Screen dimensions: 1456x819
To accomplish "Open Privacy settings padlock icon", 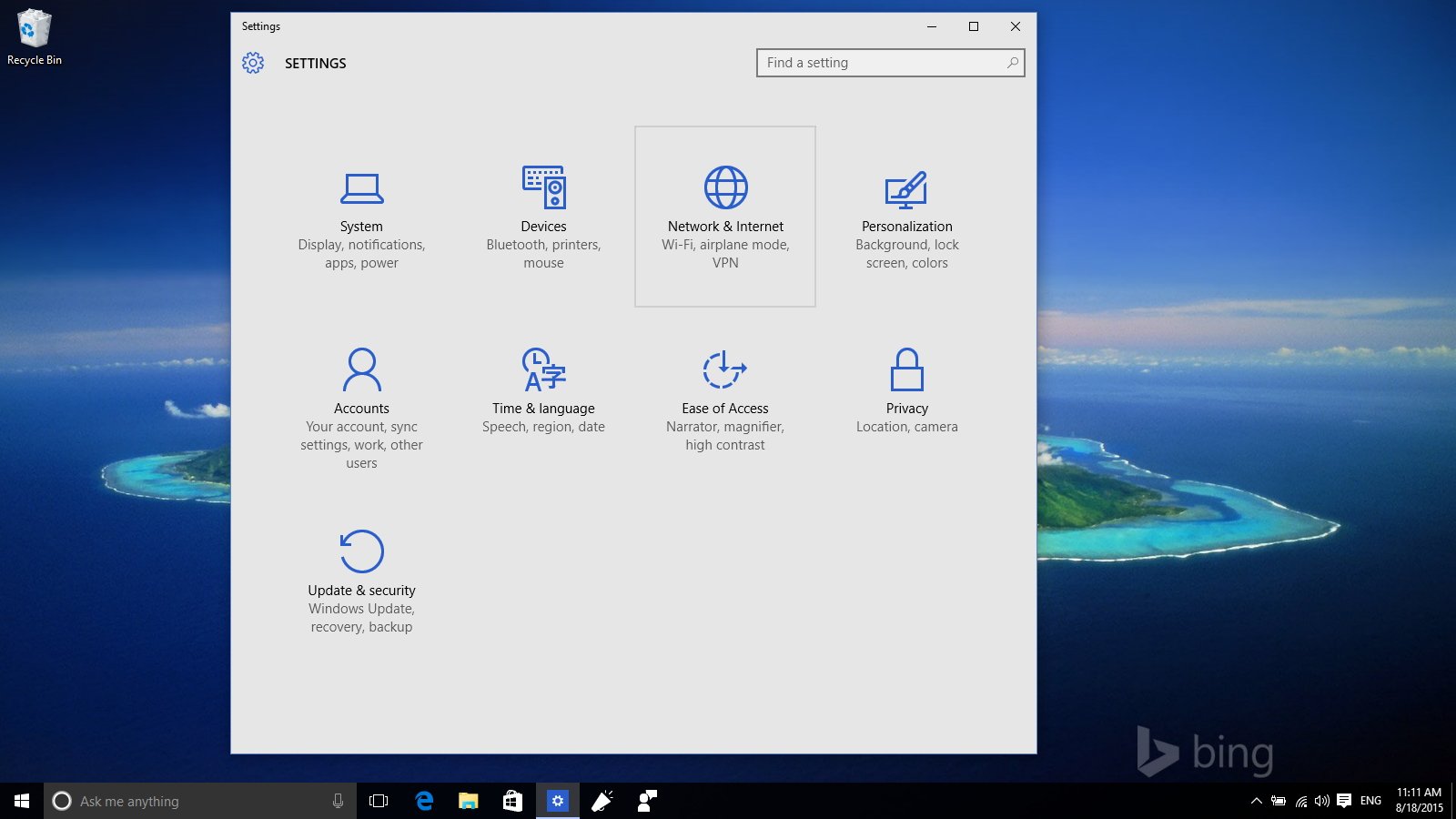I will 906,369.
